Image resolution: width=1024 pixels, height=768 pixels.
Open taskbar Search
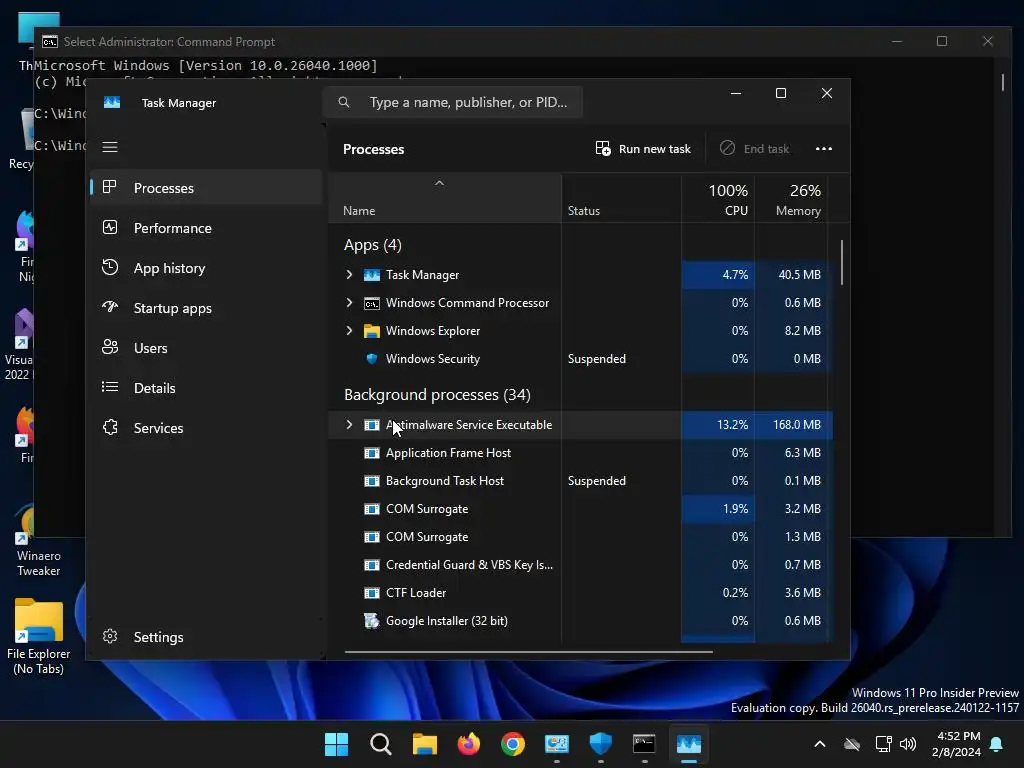381,744
